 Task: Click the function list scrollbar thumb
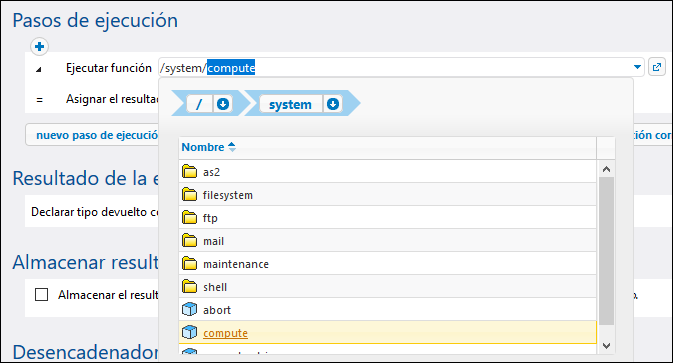606,251
